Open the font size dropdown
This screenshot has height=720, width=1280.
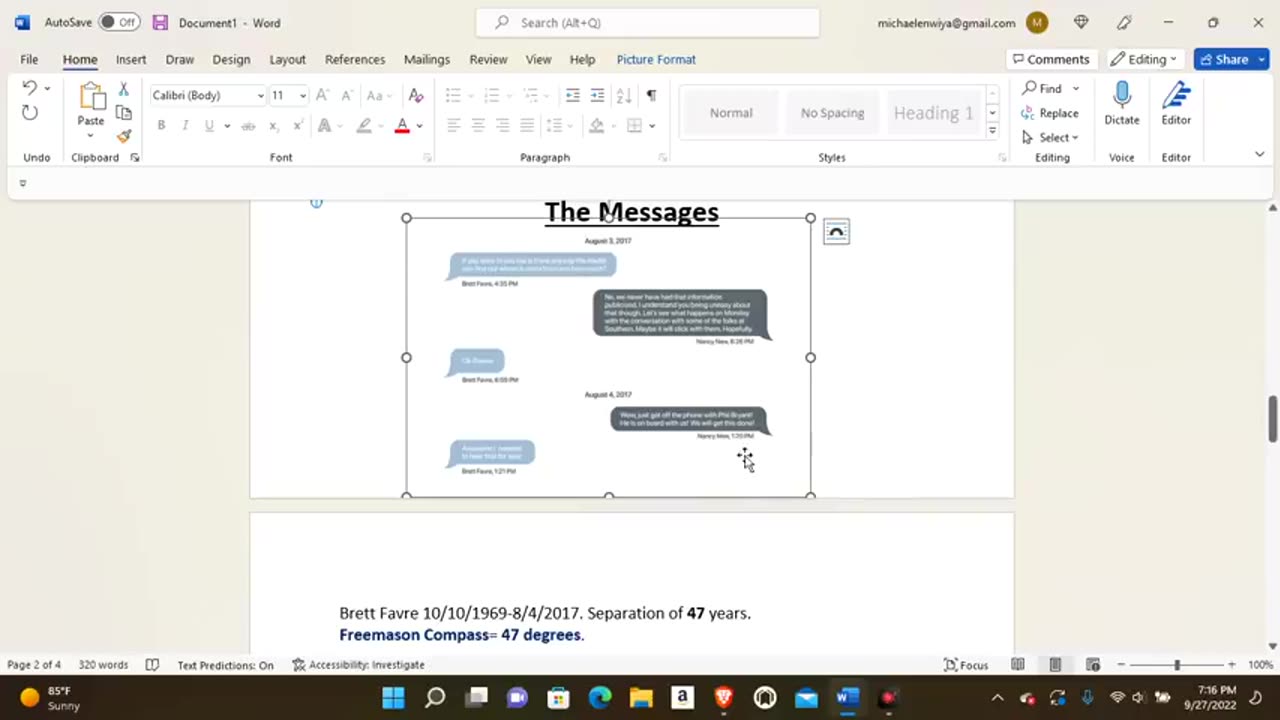303,96
